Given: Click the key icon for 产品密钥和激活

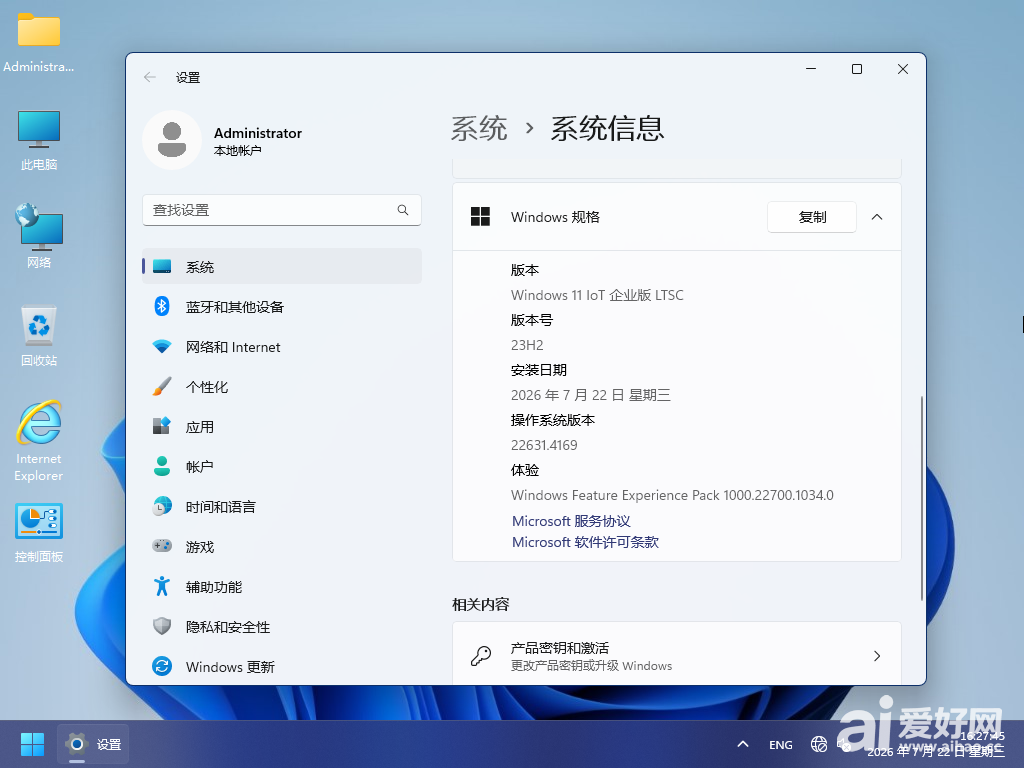Looking at the screenshot, I should (481, 655).
